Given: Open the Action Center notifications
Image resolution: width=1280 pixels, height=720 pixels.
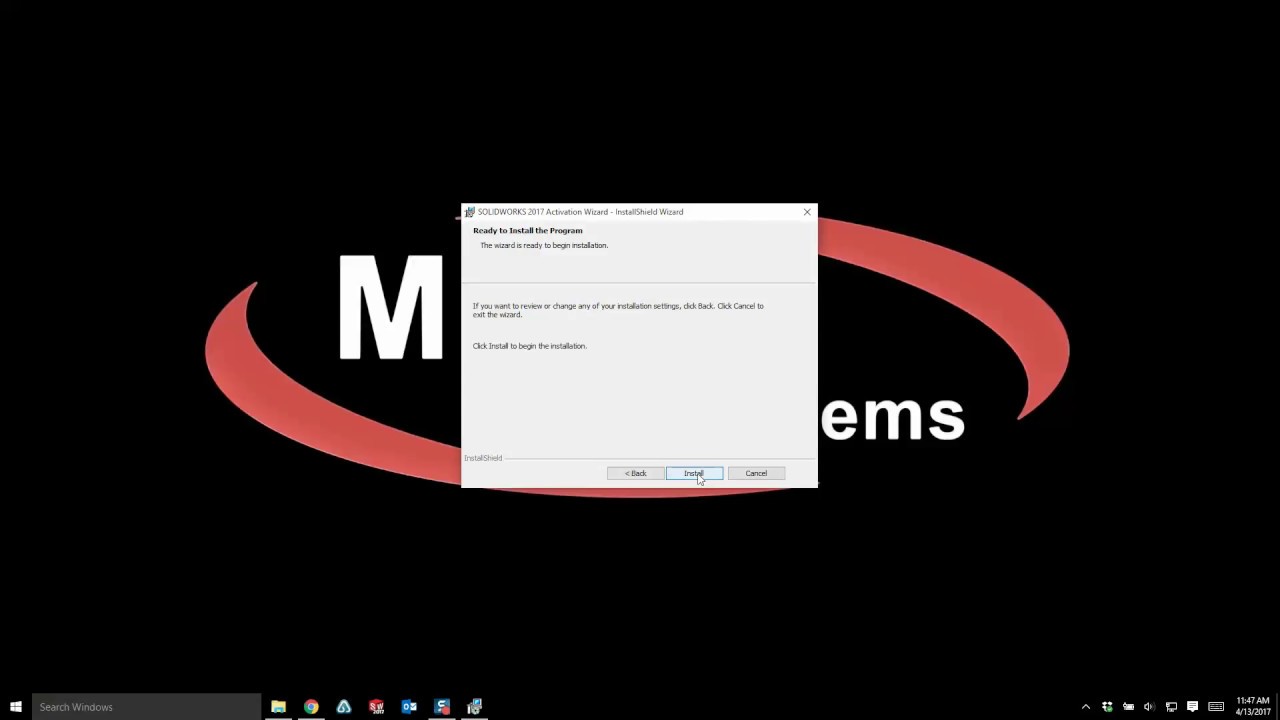Looking at the screenshot, I should coord(1192,707).
